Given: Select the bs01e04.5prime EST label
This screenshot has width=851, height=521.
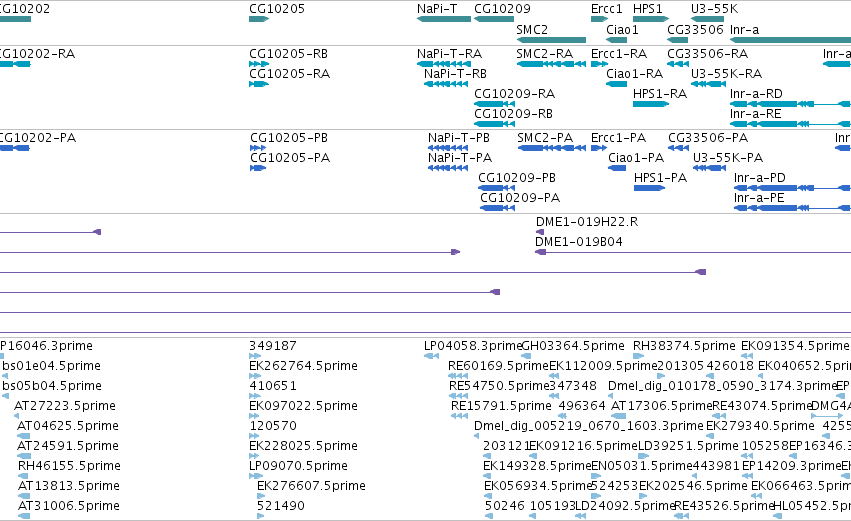Looking at the screenshot, I should tap(51, 366).
